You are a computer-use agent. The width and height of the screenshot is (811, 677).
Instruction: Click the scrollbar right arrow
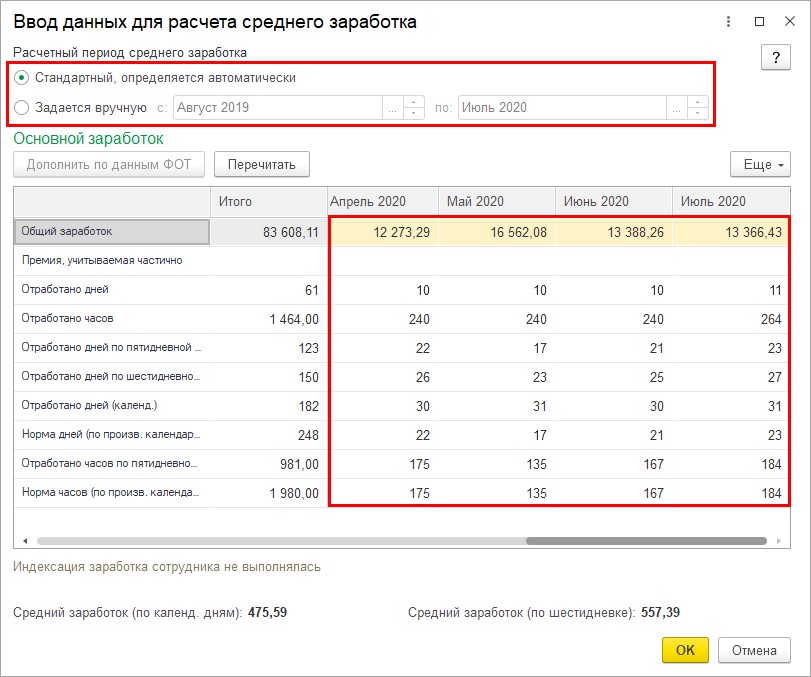pyautogui.click(x=778, y=541)
